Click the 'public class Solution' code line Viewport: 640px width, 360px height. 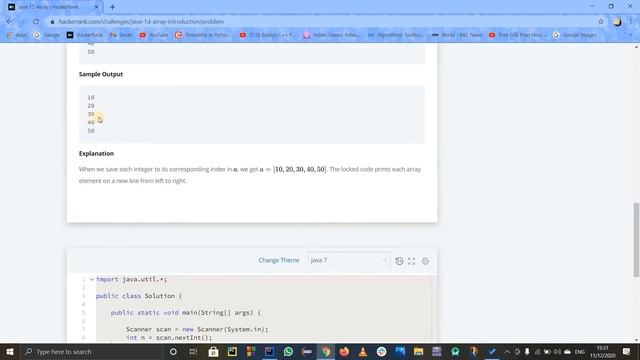[139, 296]
